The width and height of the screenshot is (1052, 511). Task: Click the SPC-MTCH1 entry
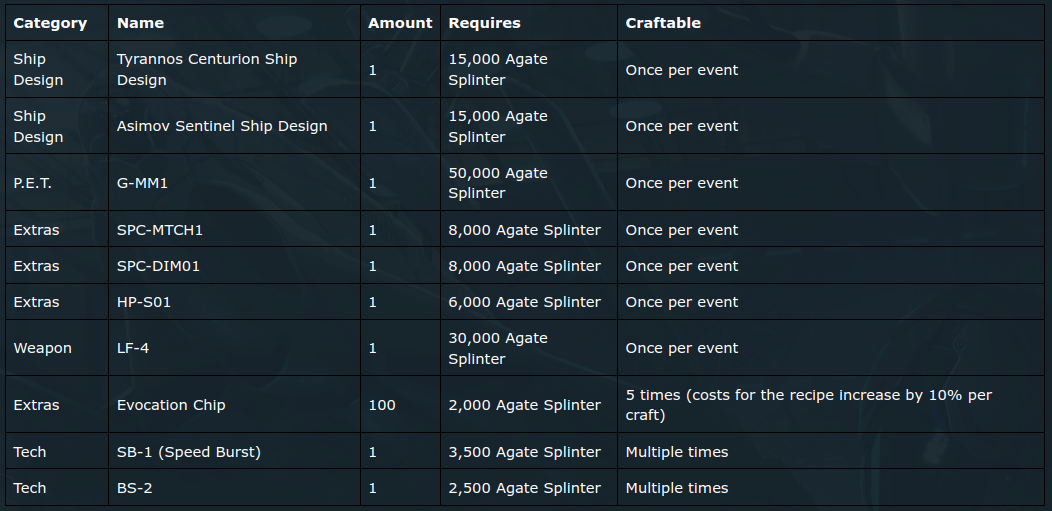(160, 230)
